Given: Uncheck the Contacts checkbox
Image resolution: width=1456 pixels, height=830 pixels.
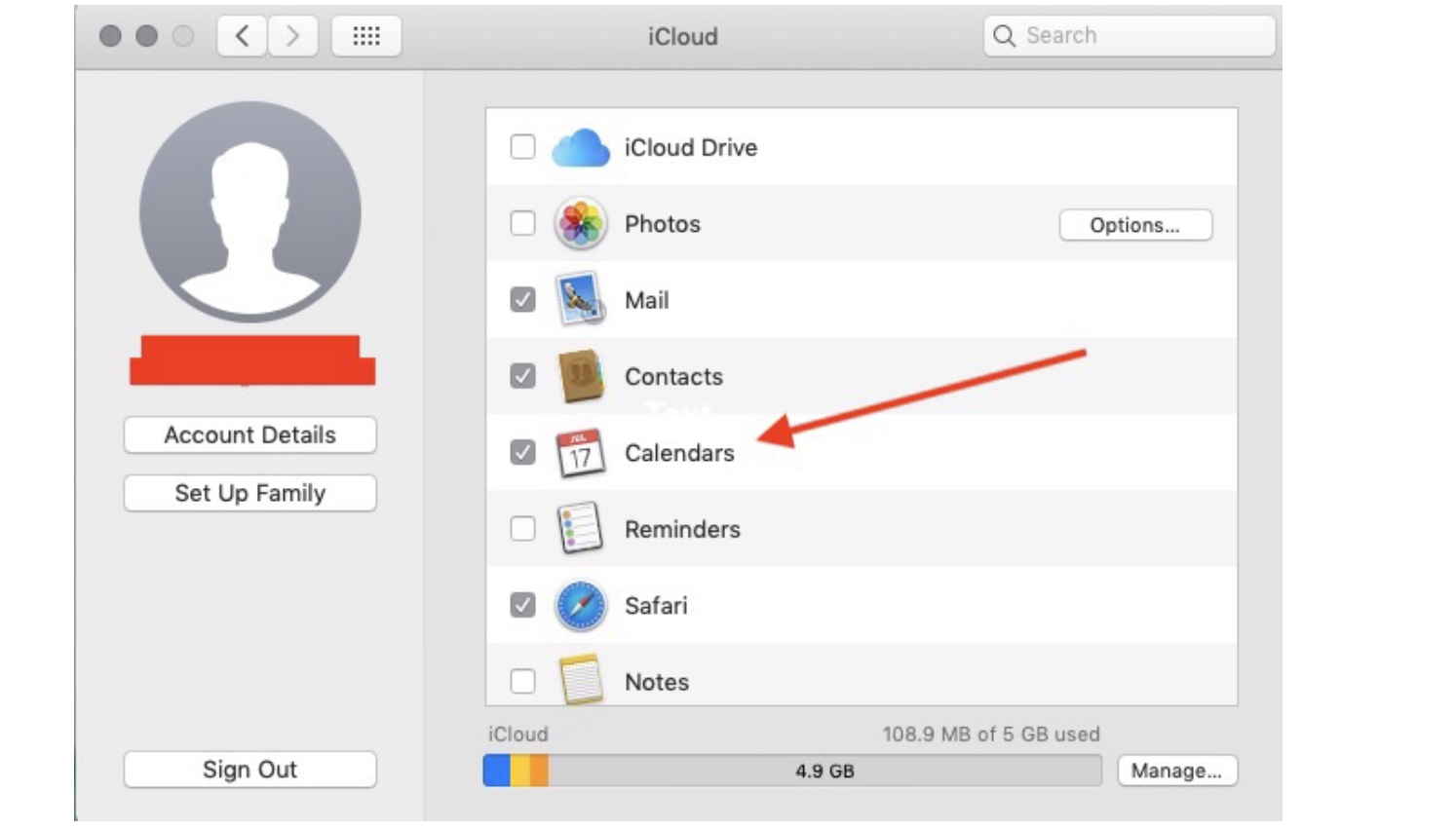Looking at the screenshot, I should (x=523, y=375).
